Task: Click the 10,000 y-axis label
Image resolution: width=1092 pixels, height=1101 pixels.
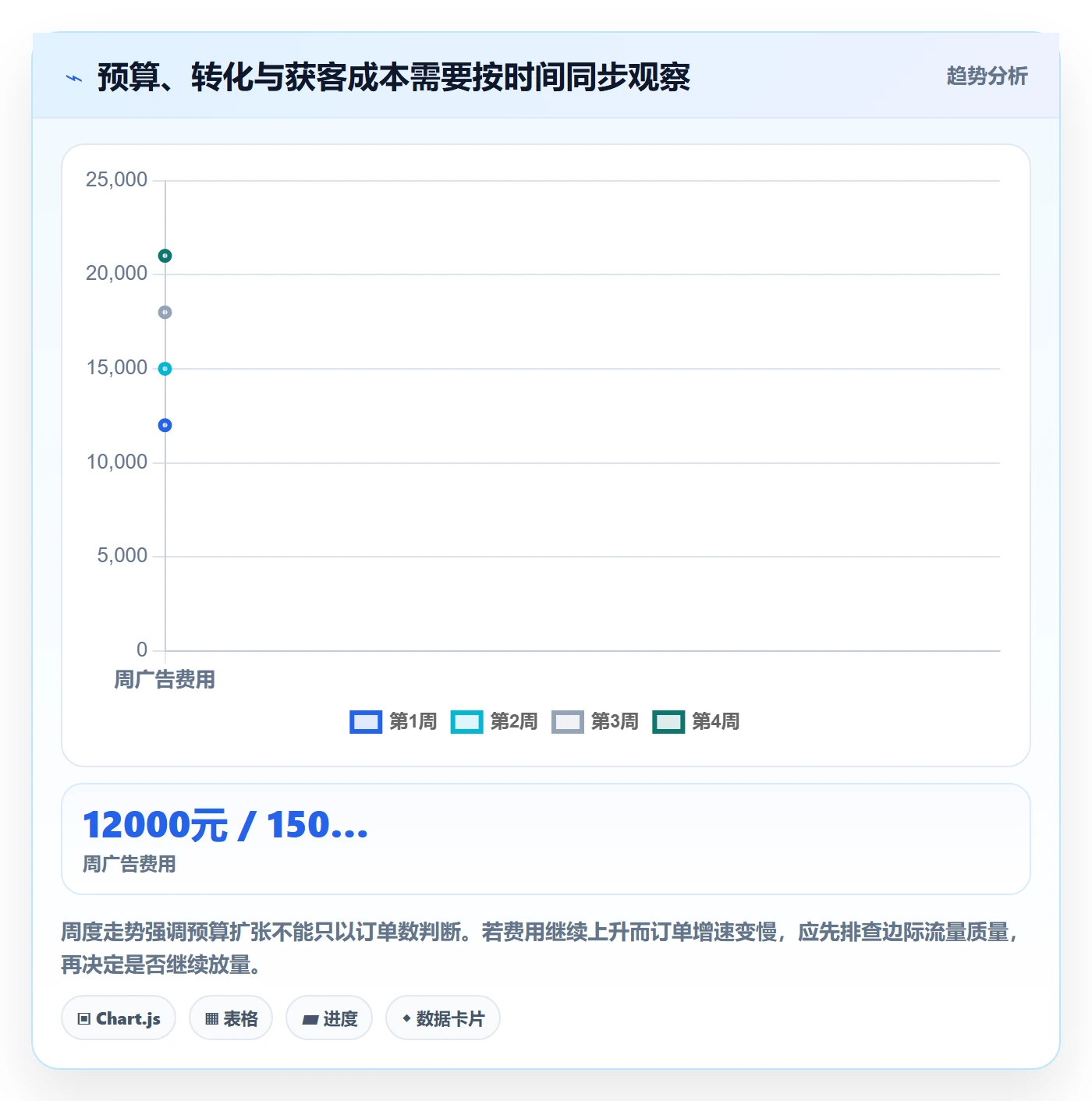Action: 116,462
